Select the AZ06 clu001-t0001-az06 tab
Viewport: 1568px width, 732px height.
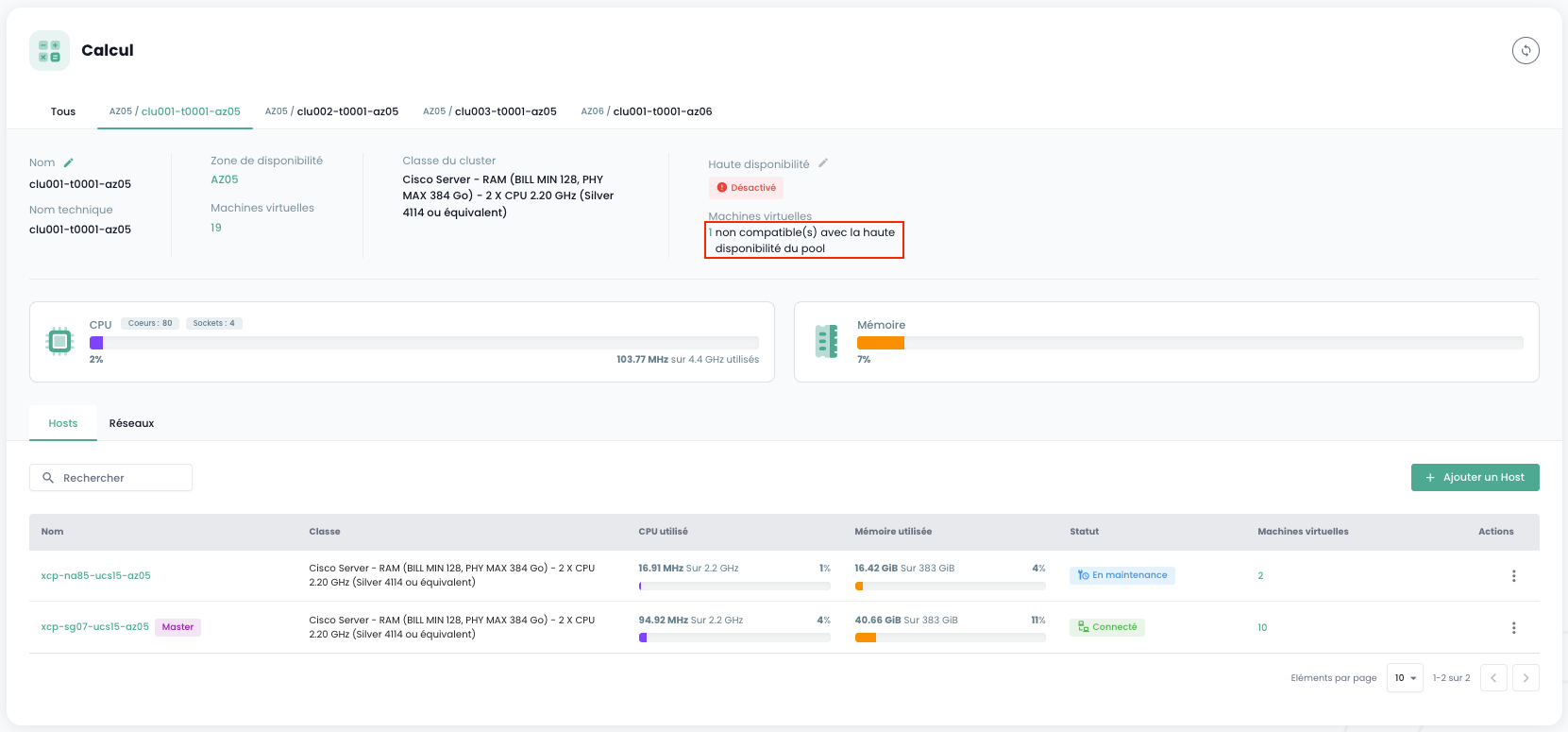point(647,111)
